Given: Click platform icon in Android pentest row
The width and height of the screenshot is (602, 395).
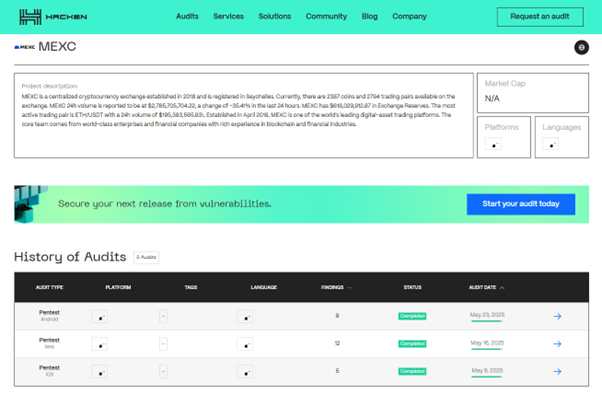Looking at the screenshot, I should pyautogui.click(x=99, y=317).
